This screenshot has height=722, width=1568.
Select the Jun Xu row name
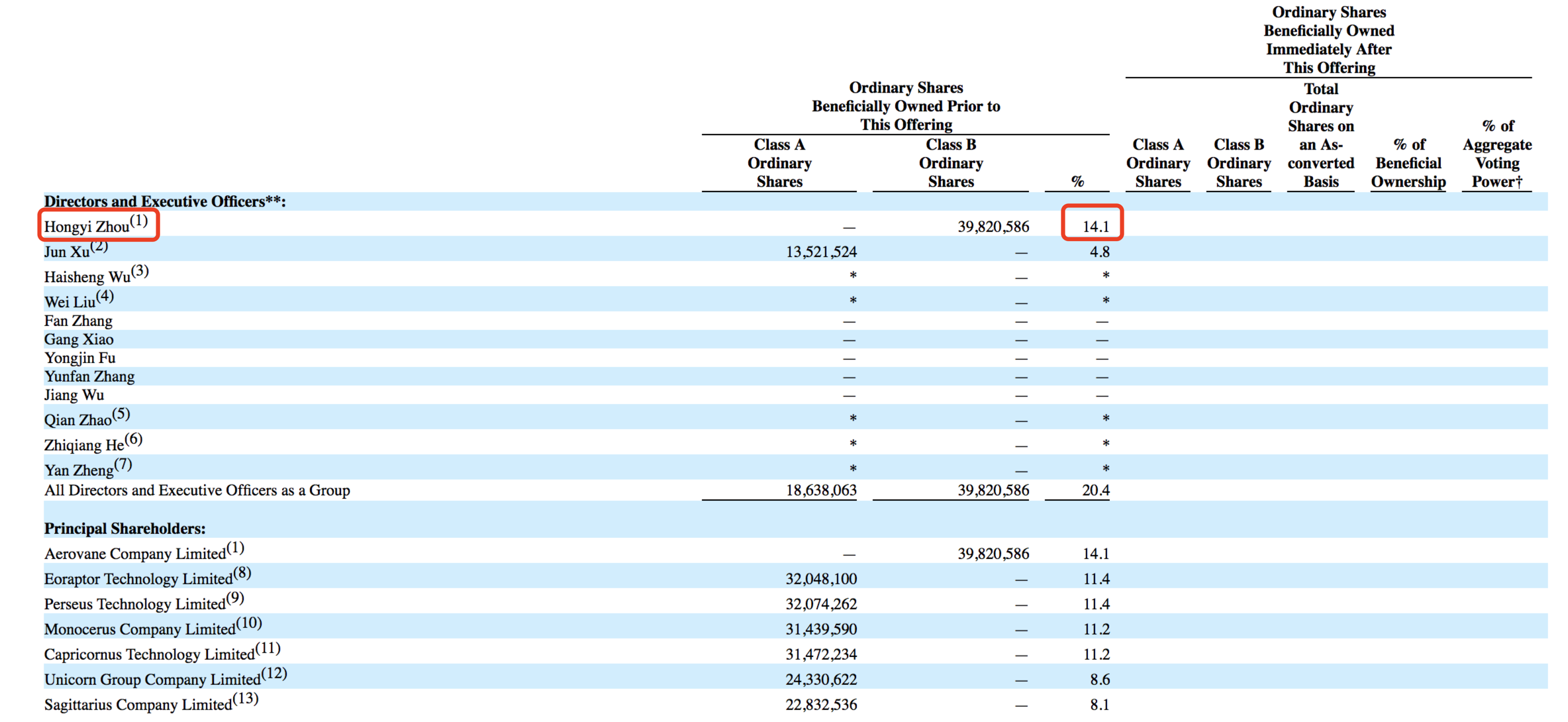click(67, 252)
